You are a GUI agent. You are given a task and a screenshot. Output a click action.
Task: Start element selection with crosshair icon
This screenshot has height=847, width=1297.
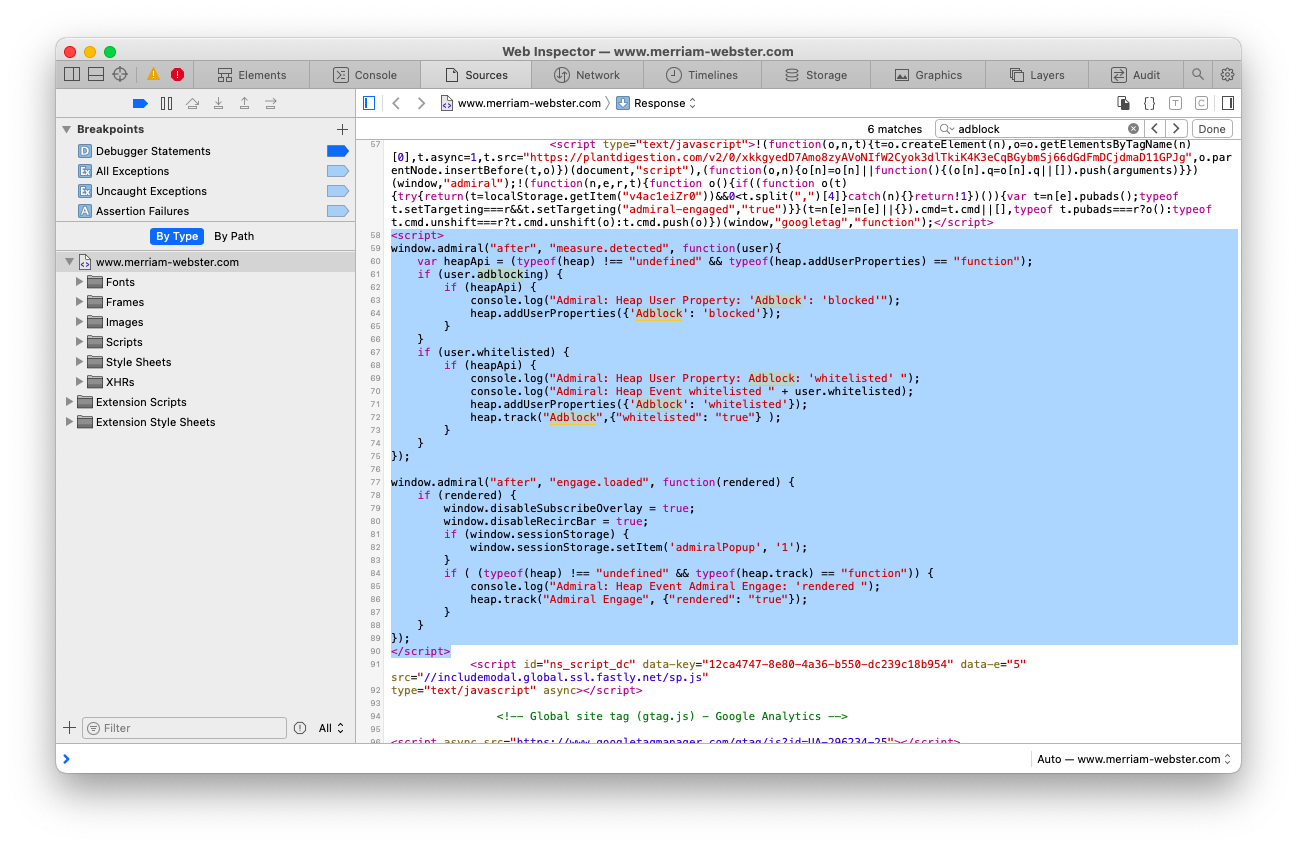(x=120, y=74)
